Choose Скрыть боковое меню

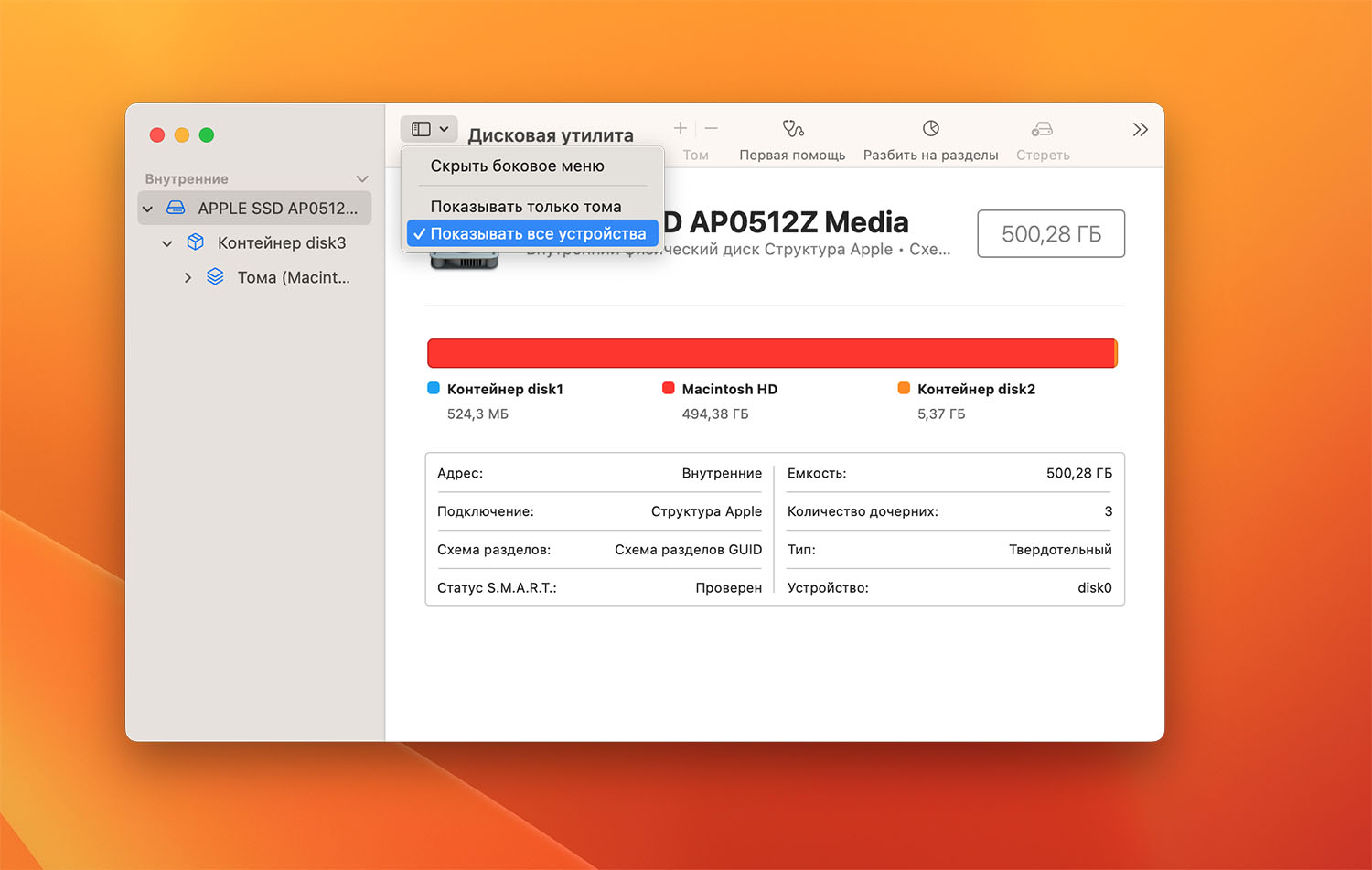click(x=517, y=166)
